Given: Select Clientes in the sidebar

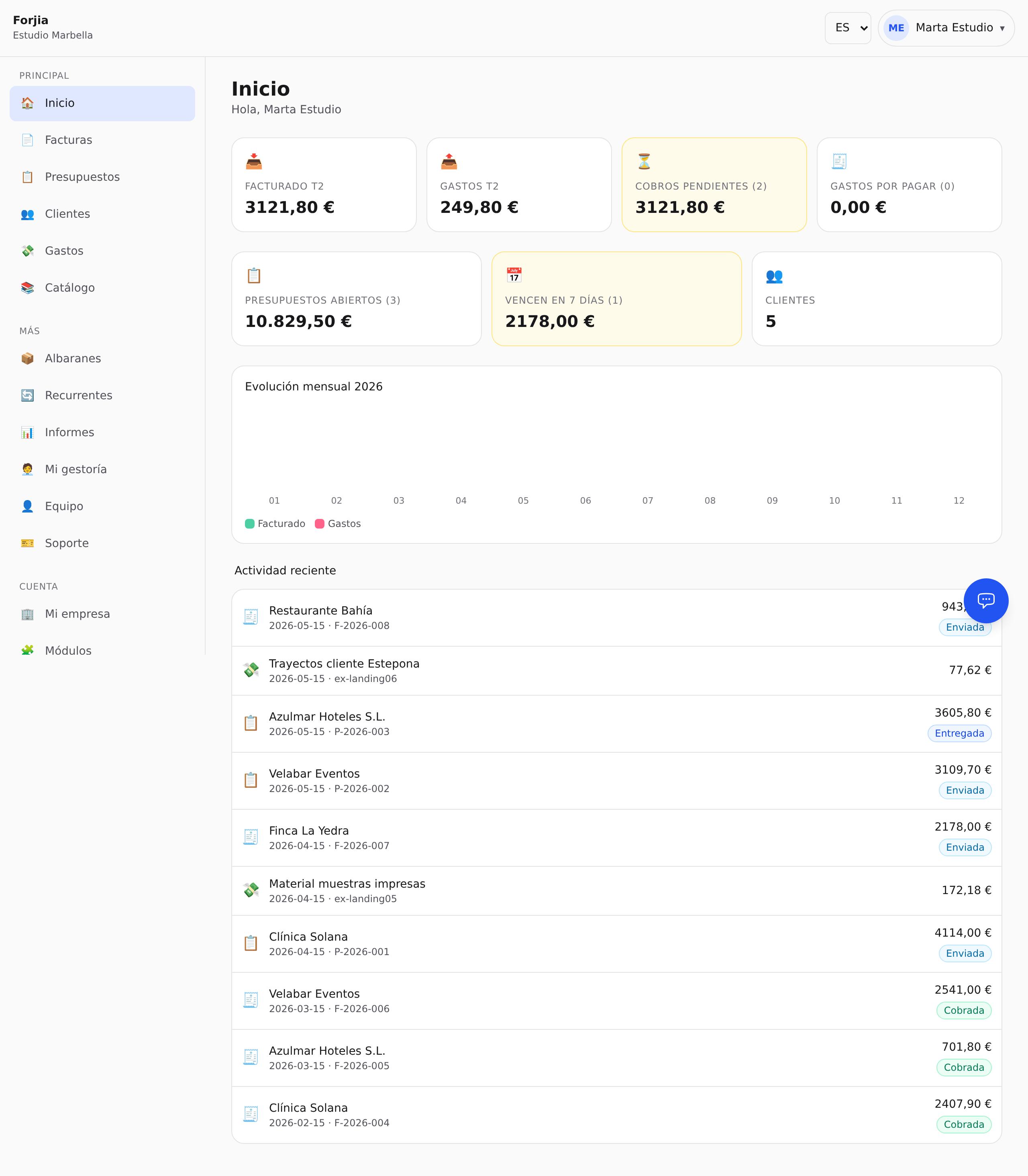Looking at the screenshot, I should [102, 214].
